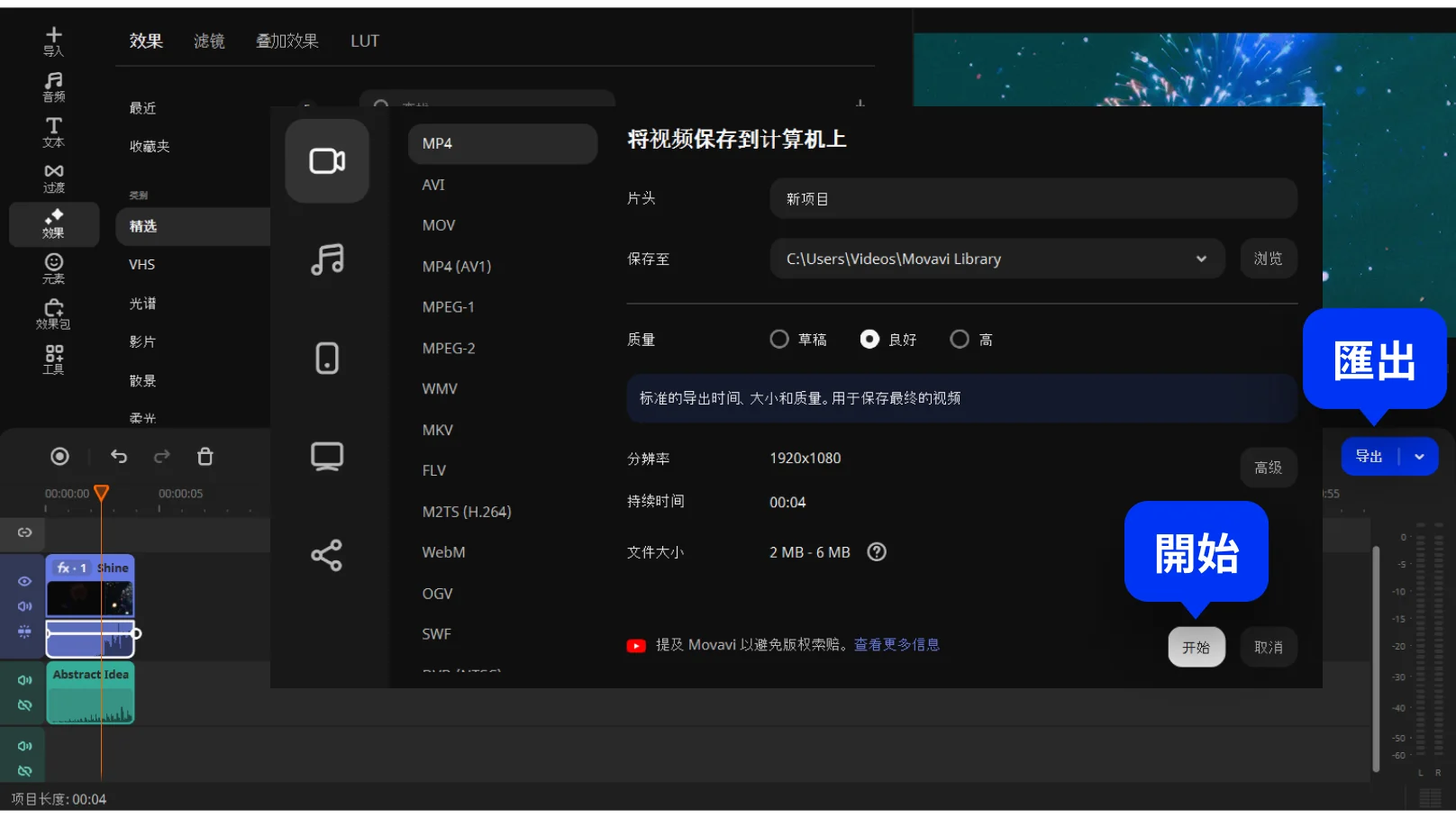Click the undo arrow in timeline toolbar

coord(119,457)
